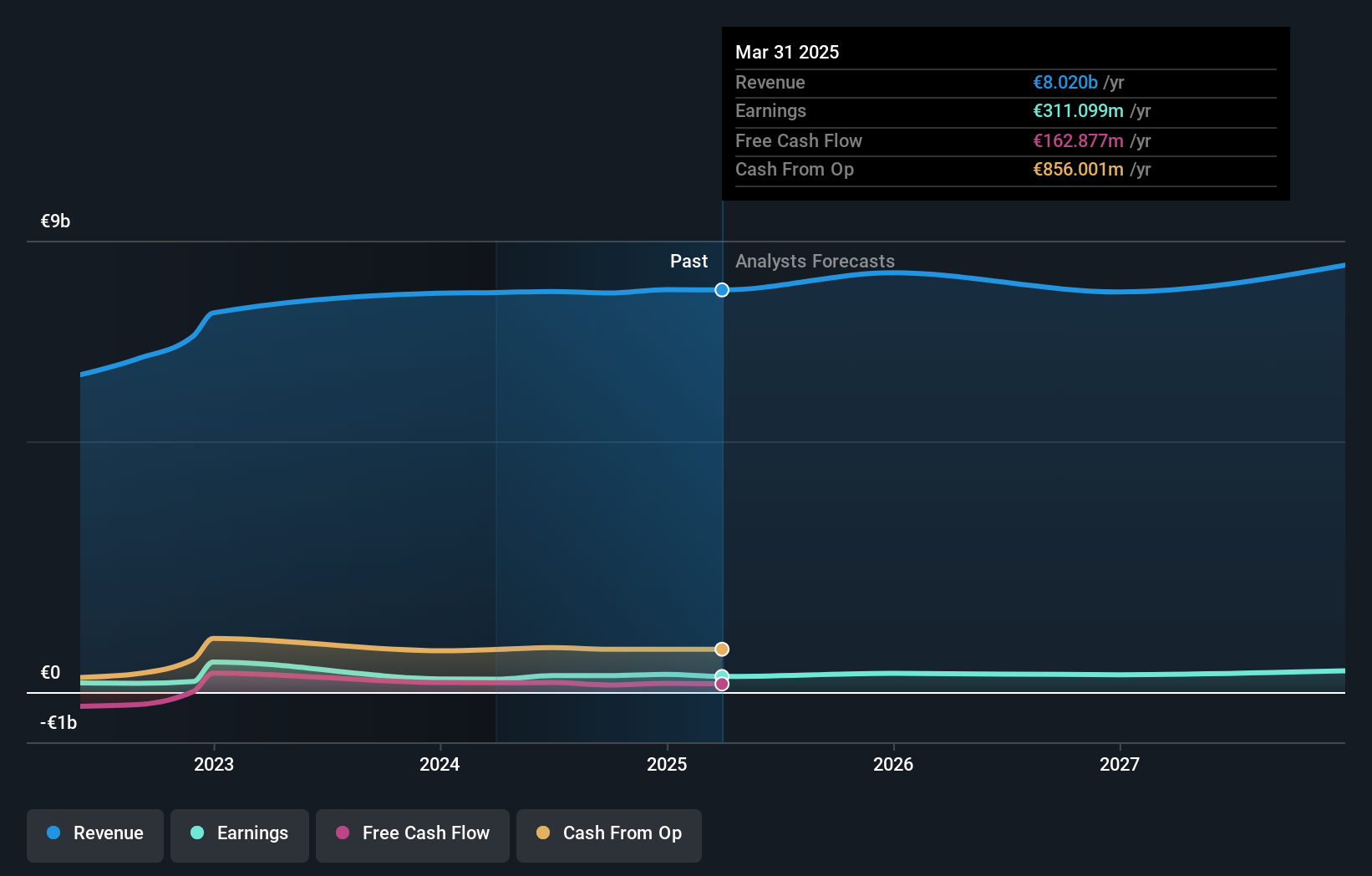Click the blue Revenue legend dot
The width and height of the screenshot is (1372, 876).
[53, 833]
